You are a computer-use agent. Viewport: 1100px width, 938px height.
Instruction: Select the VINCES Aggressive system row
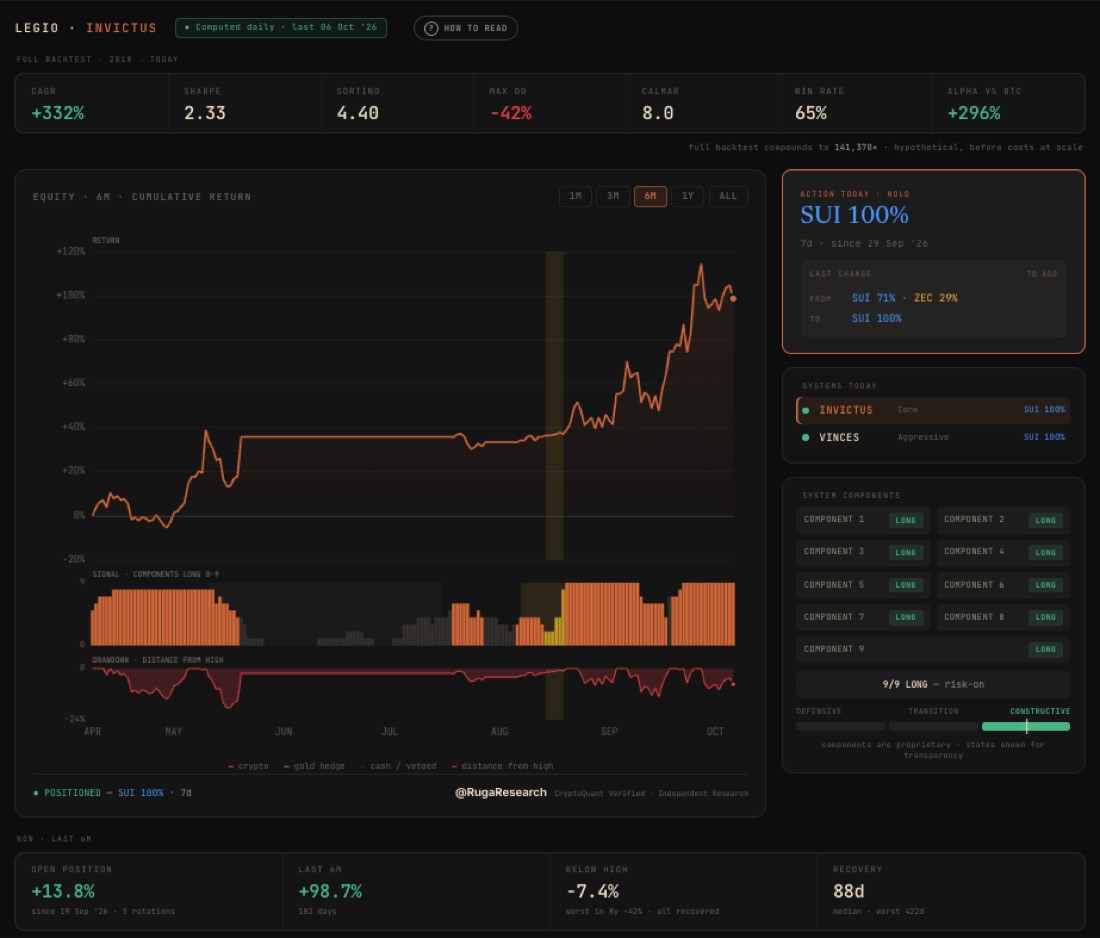(x=933, y=437)
